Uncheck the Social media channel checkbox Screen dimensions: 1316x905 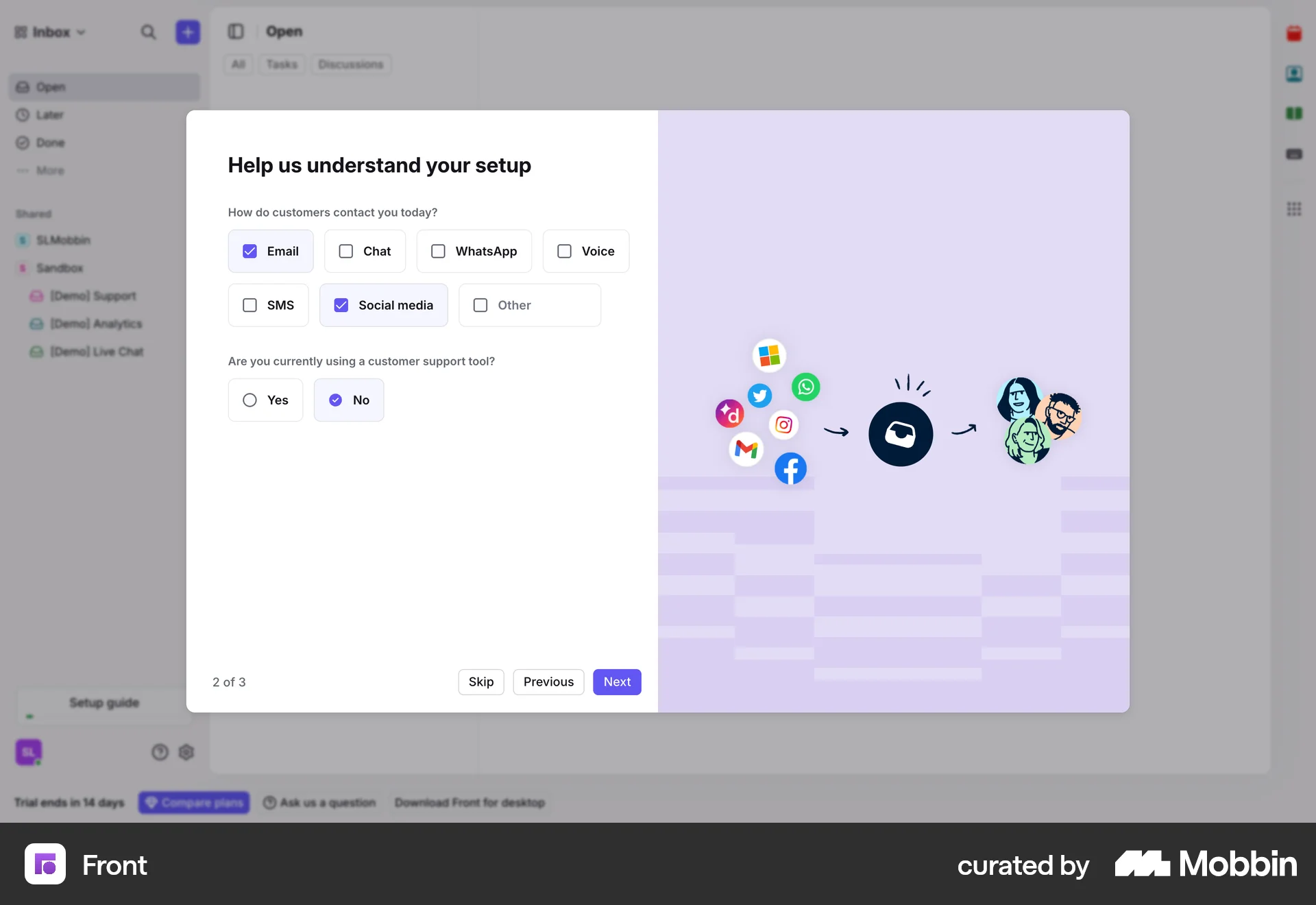click(x=341, y=305)
